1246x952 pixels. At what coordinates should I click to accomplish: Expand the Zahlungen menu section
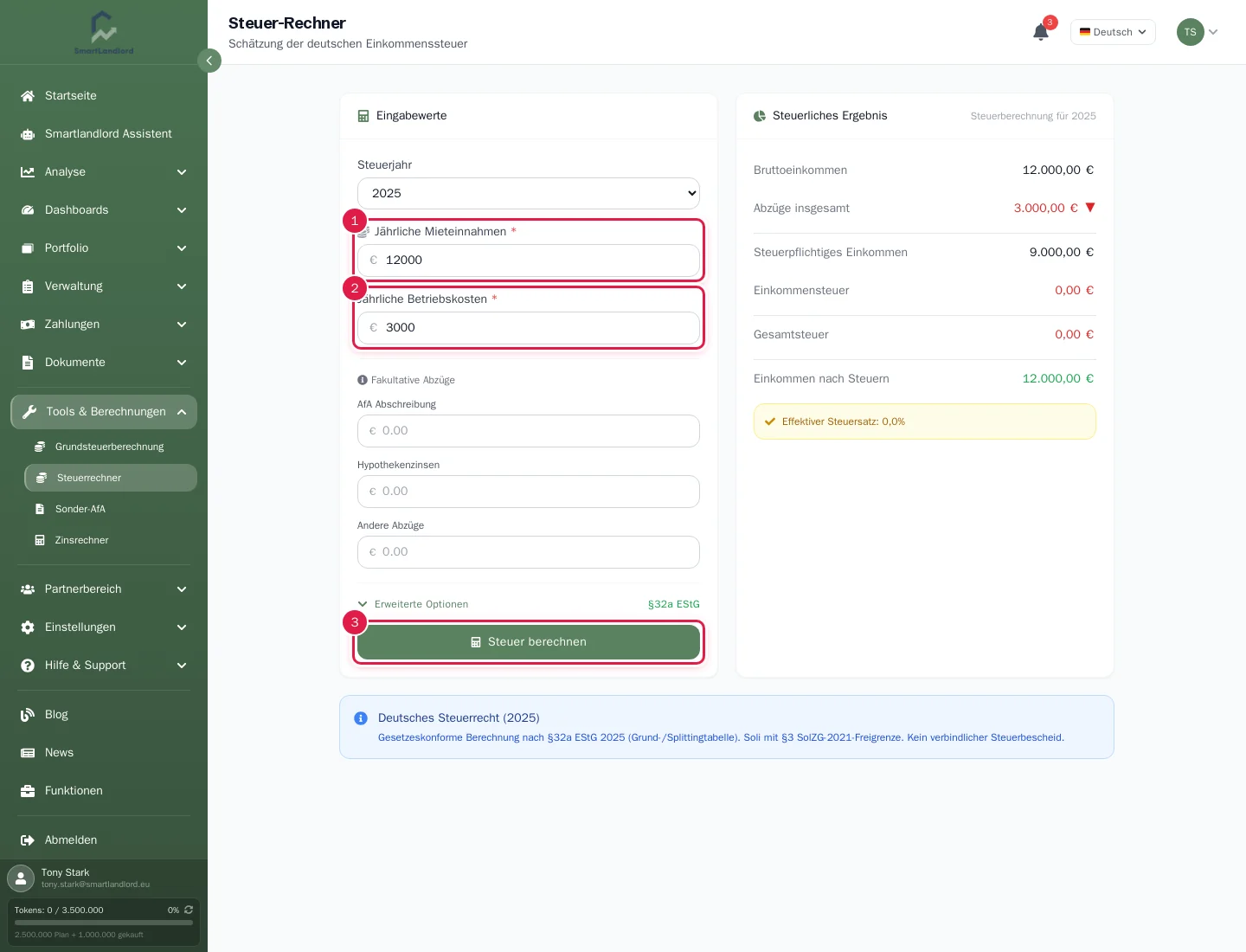tap(104, 325)
